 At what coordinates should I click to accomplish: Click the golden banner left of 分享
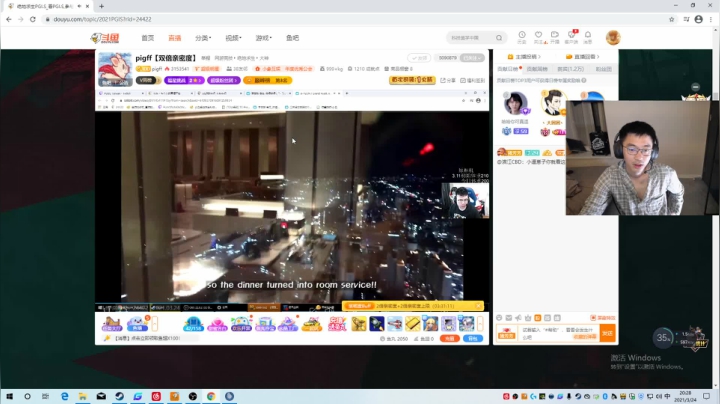(x=412, y=80)
